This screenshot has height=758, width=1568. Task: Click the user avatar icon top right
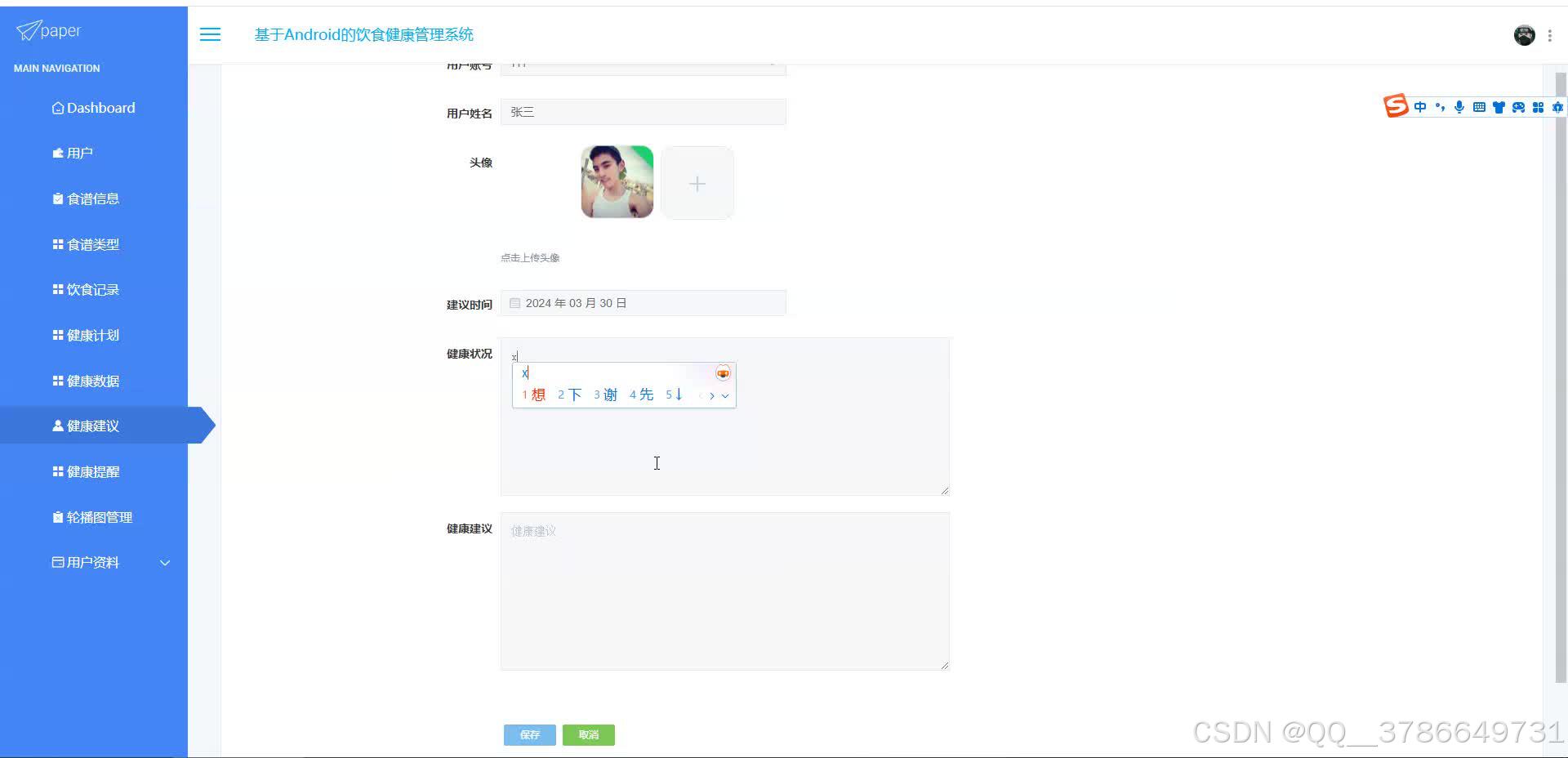click(x=1524, y=34)
